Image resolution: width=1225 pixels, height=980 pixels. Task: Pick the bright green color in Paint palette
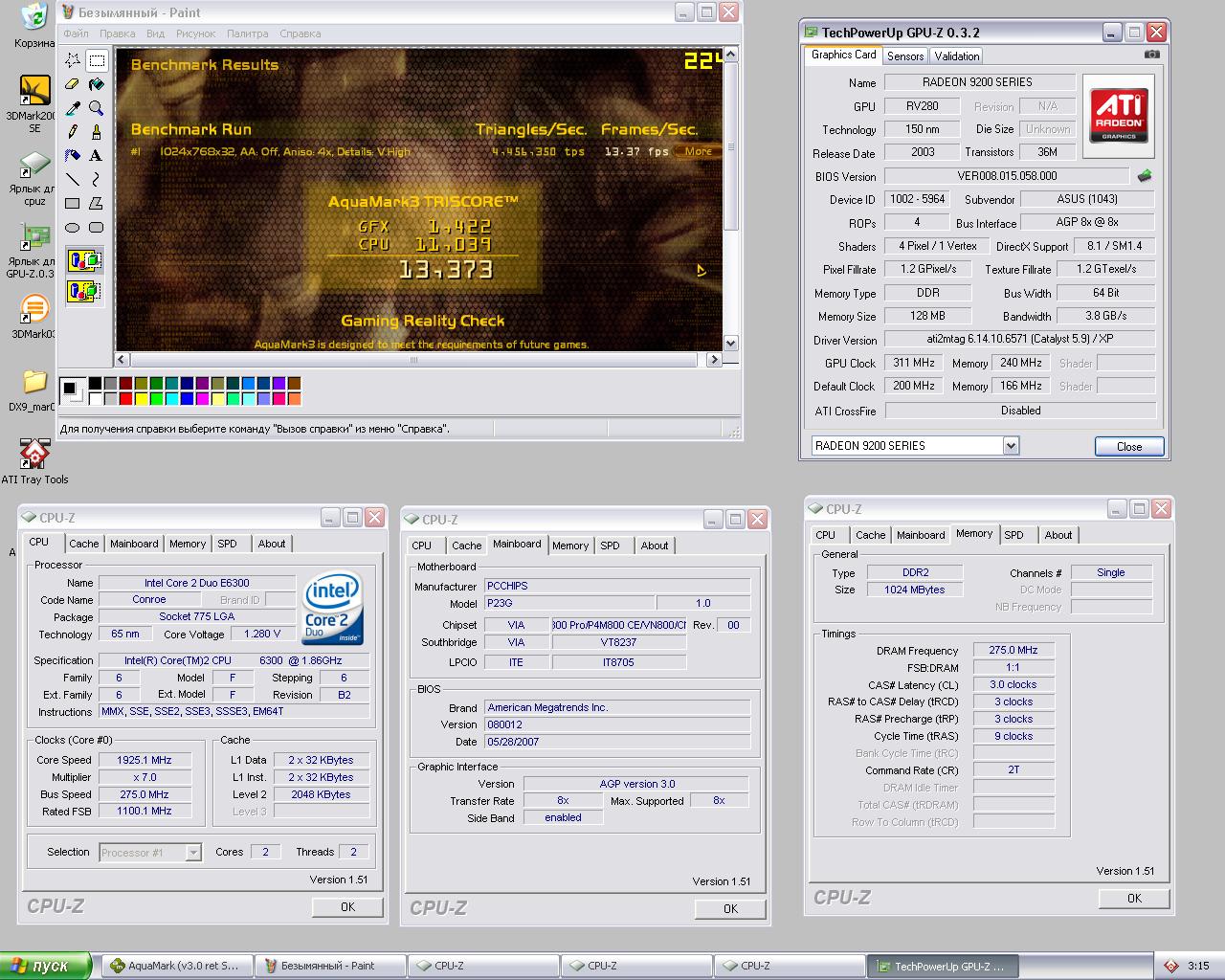coord(156,398)
